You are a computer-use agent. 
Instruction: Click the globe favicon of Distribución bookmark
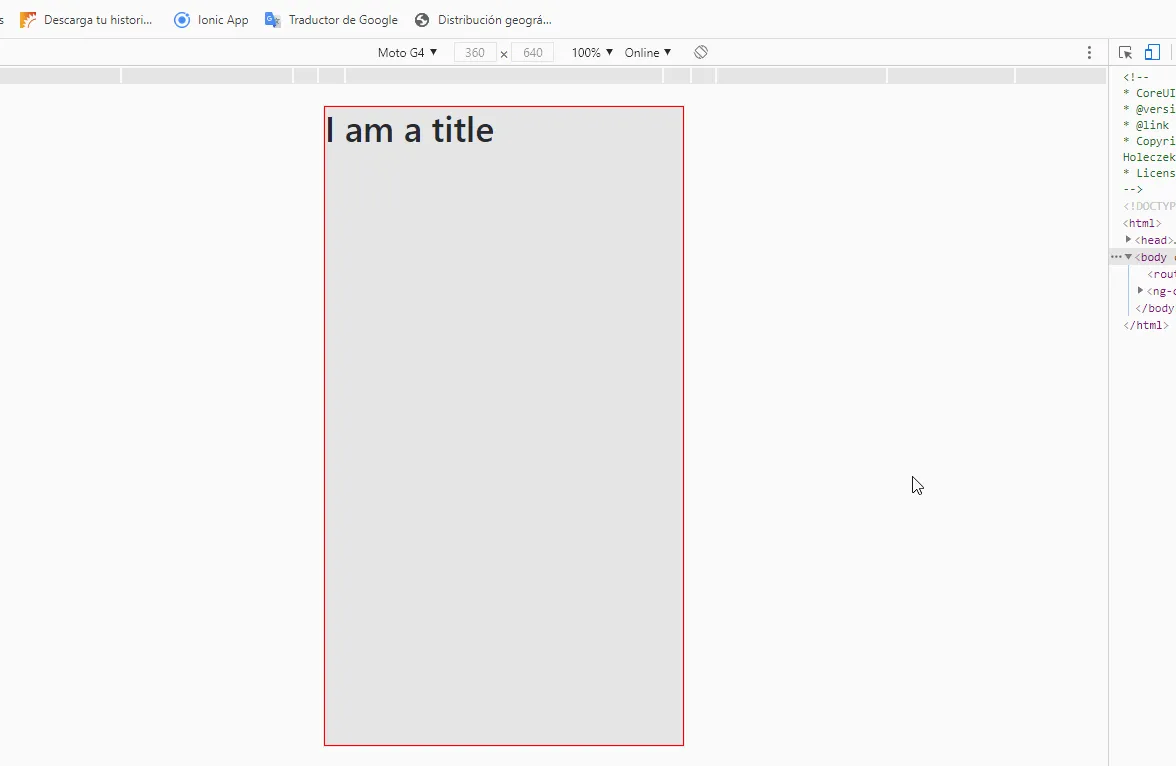pyautogui.click(x=422, y=20)
